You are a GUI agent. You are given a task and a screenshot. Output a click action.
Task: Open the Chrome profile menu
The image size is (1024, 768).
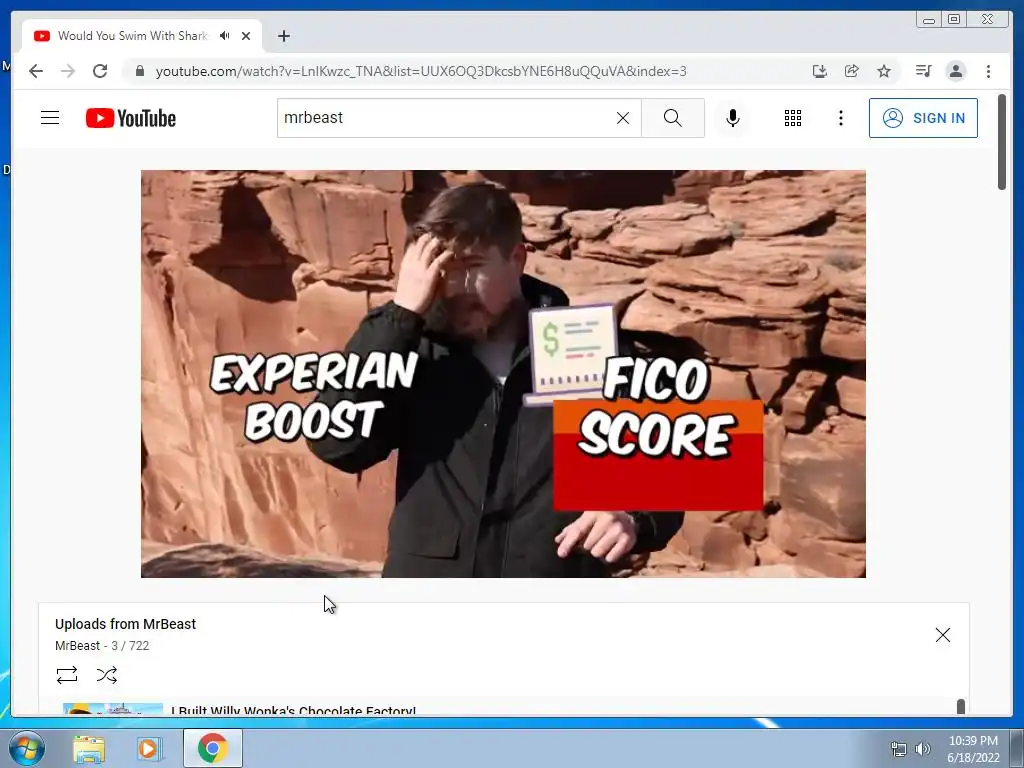[955, 71]
